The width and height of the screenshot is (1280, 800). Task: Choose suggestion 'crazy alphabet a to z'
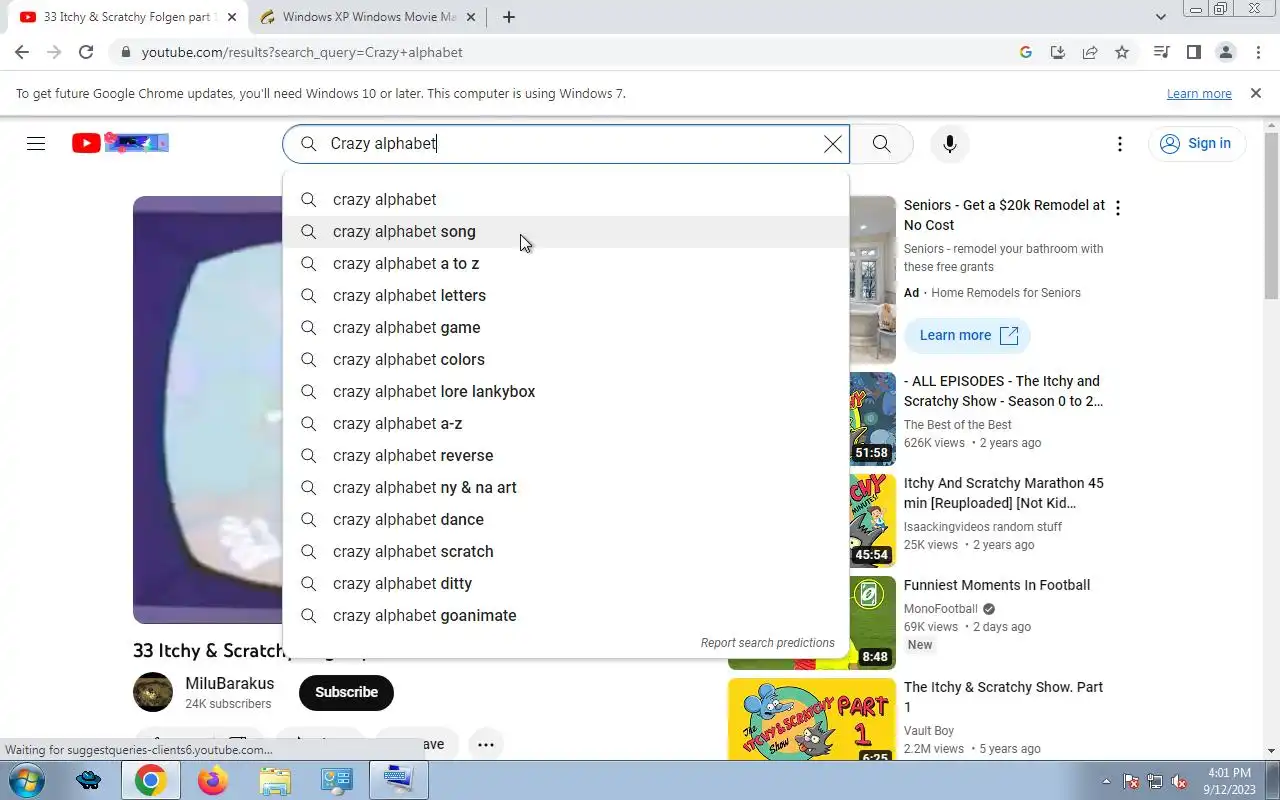566,263
